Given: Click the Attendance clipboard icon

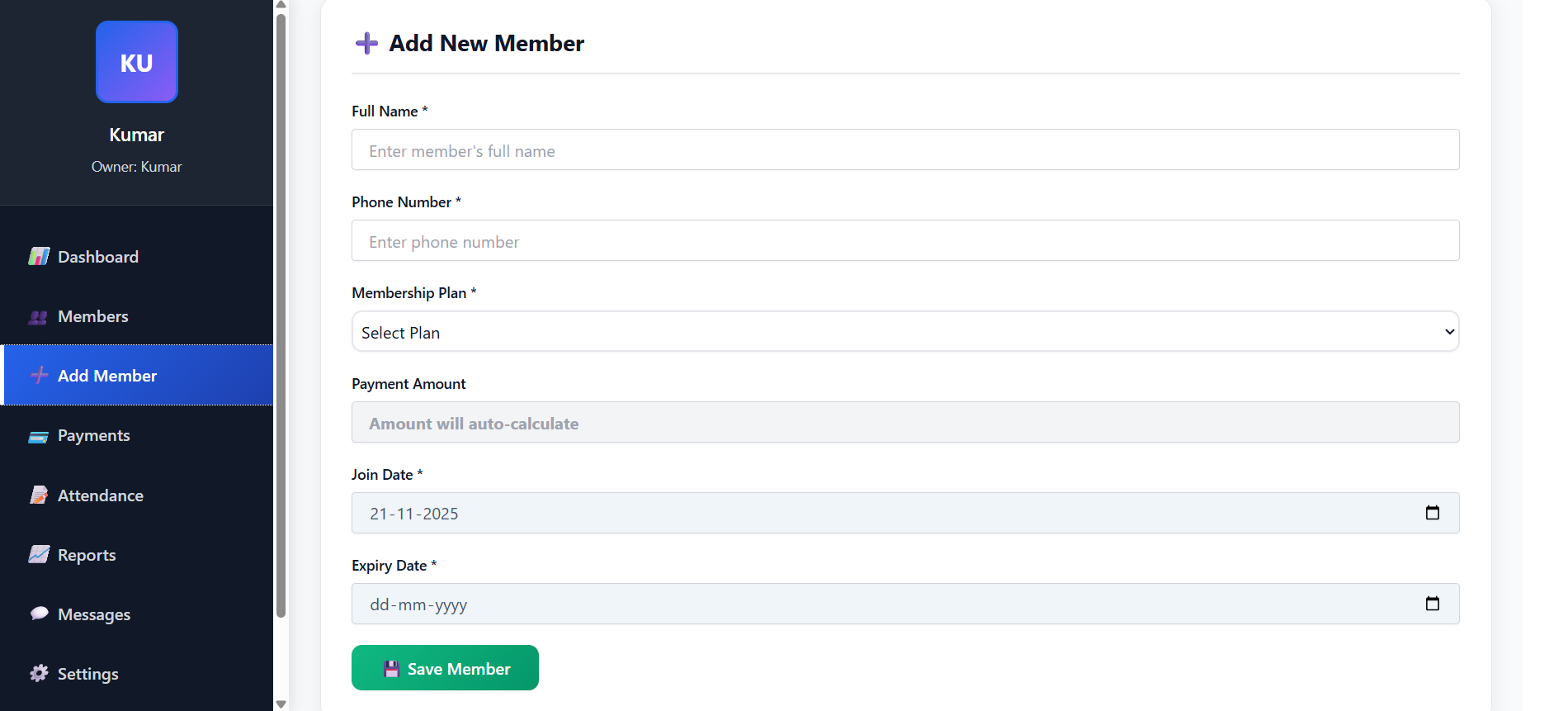Looking at the screenshot, I should [39, 495].
